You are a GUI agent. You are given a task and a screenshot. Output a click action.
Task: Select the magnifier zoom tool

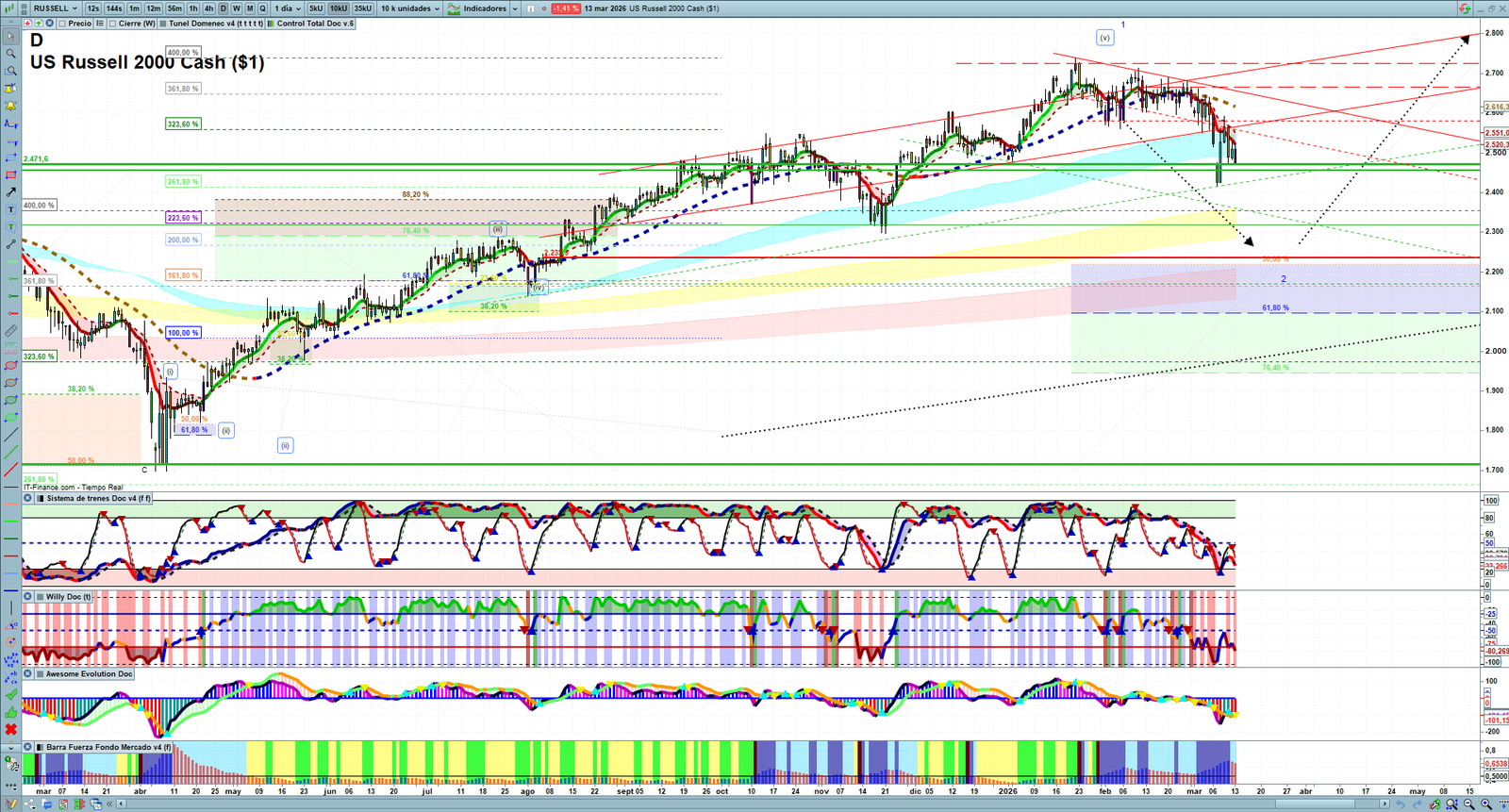11,54
